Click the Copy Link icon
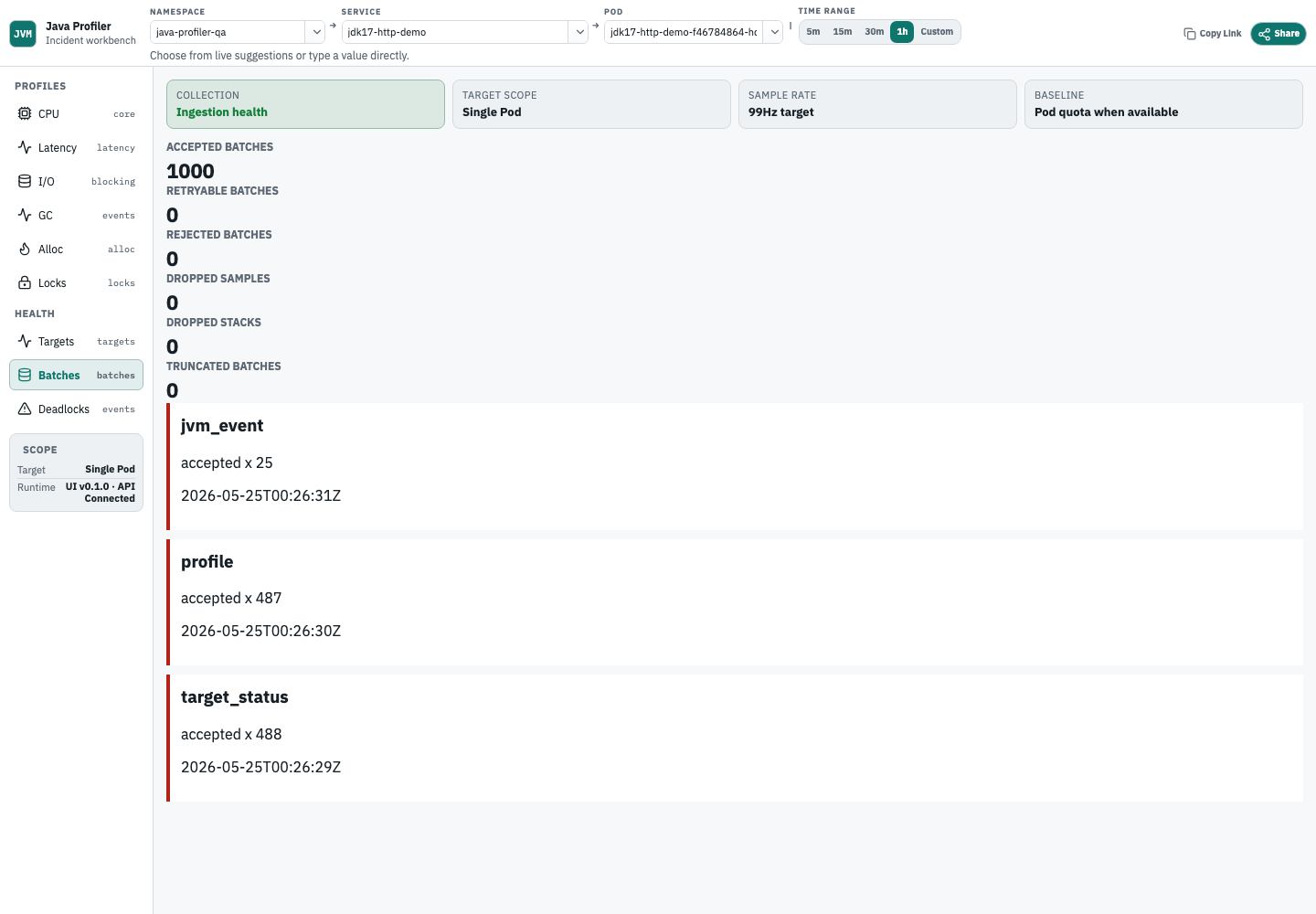 coord(1190,34)
